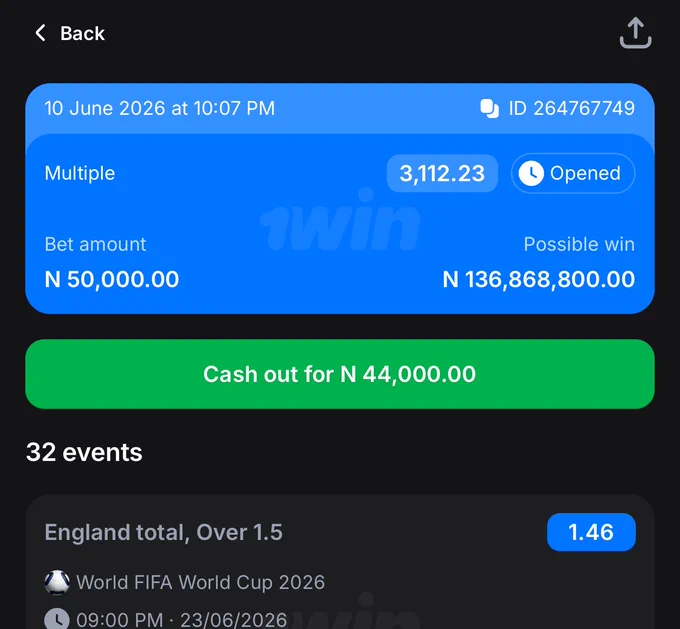
Task: Cash out for N 44,000.00
Action: tap(340, 374)
